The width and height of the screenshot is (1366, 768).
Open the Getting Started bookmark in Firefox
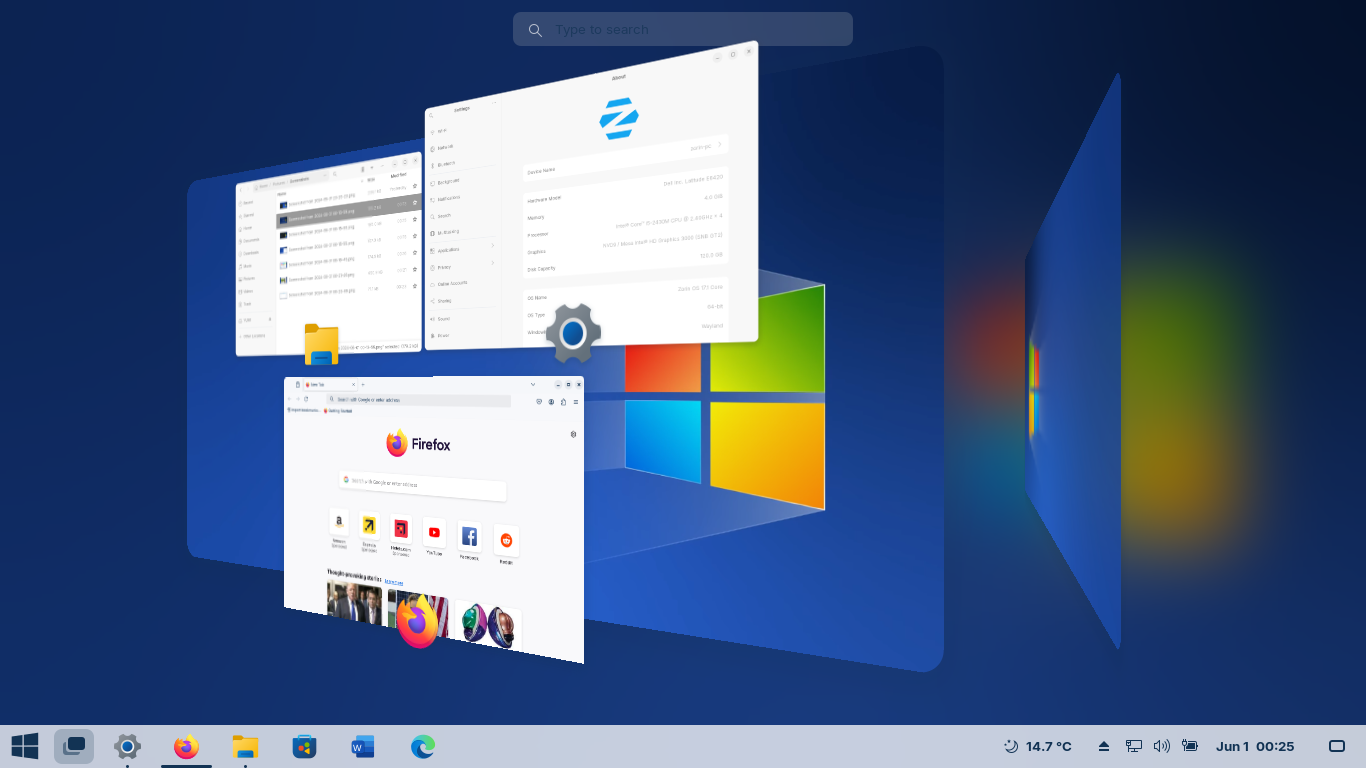coord(338,411)
